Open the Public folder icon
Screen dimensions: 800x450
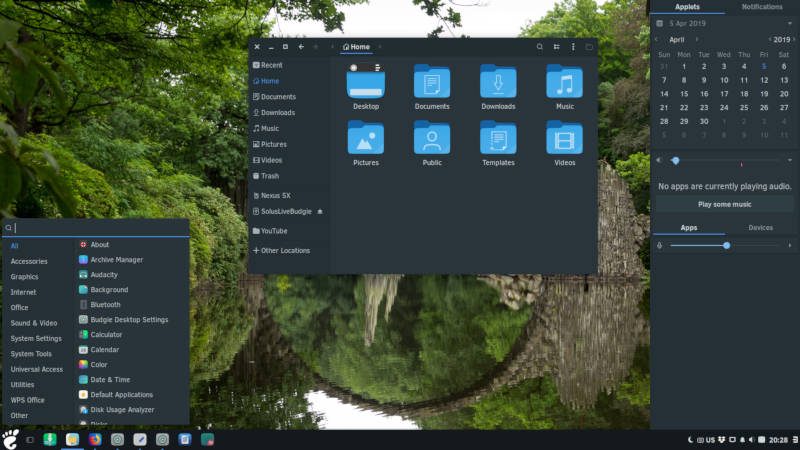[432, 137]
